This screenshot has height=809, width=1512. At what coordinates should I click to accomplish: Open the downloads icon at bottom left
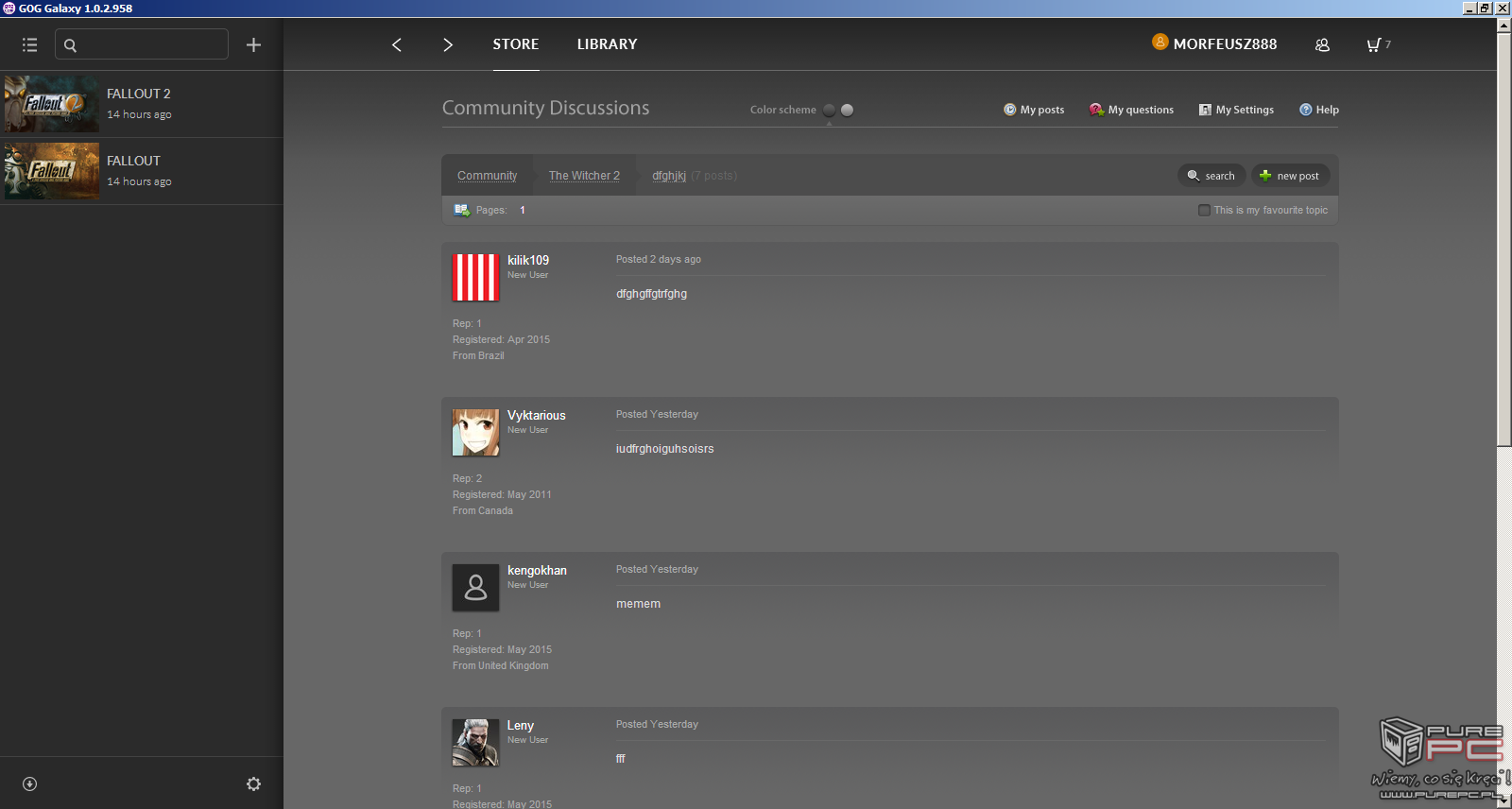click(x=29, y=783)
